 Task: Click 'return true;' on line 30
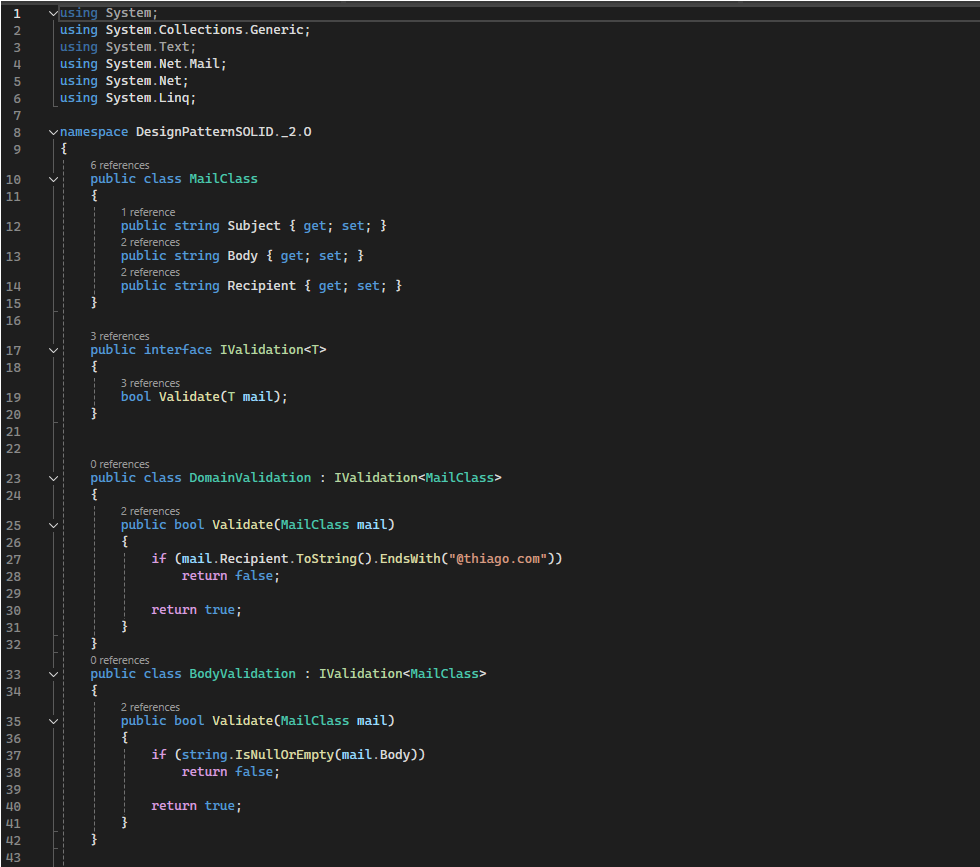pos(196,609)
